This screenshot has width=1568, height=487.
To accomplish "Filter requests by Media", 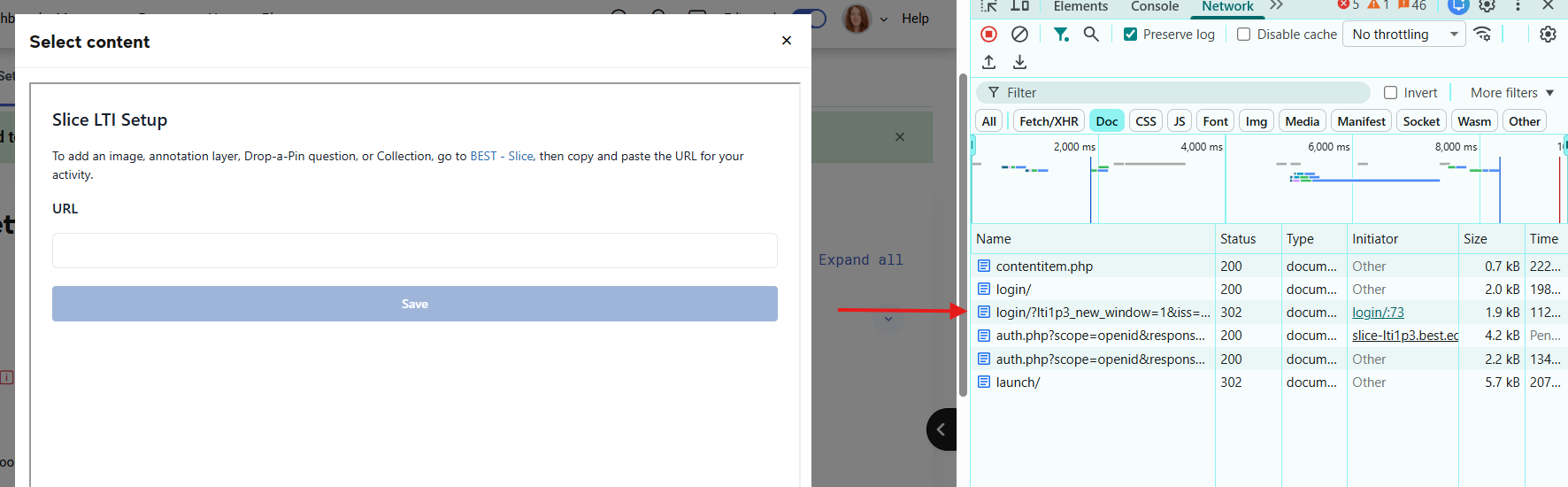I will (1302, 121).
